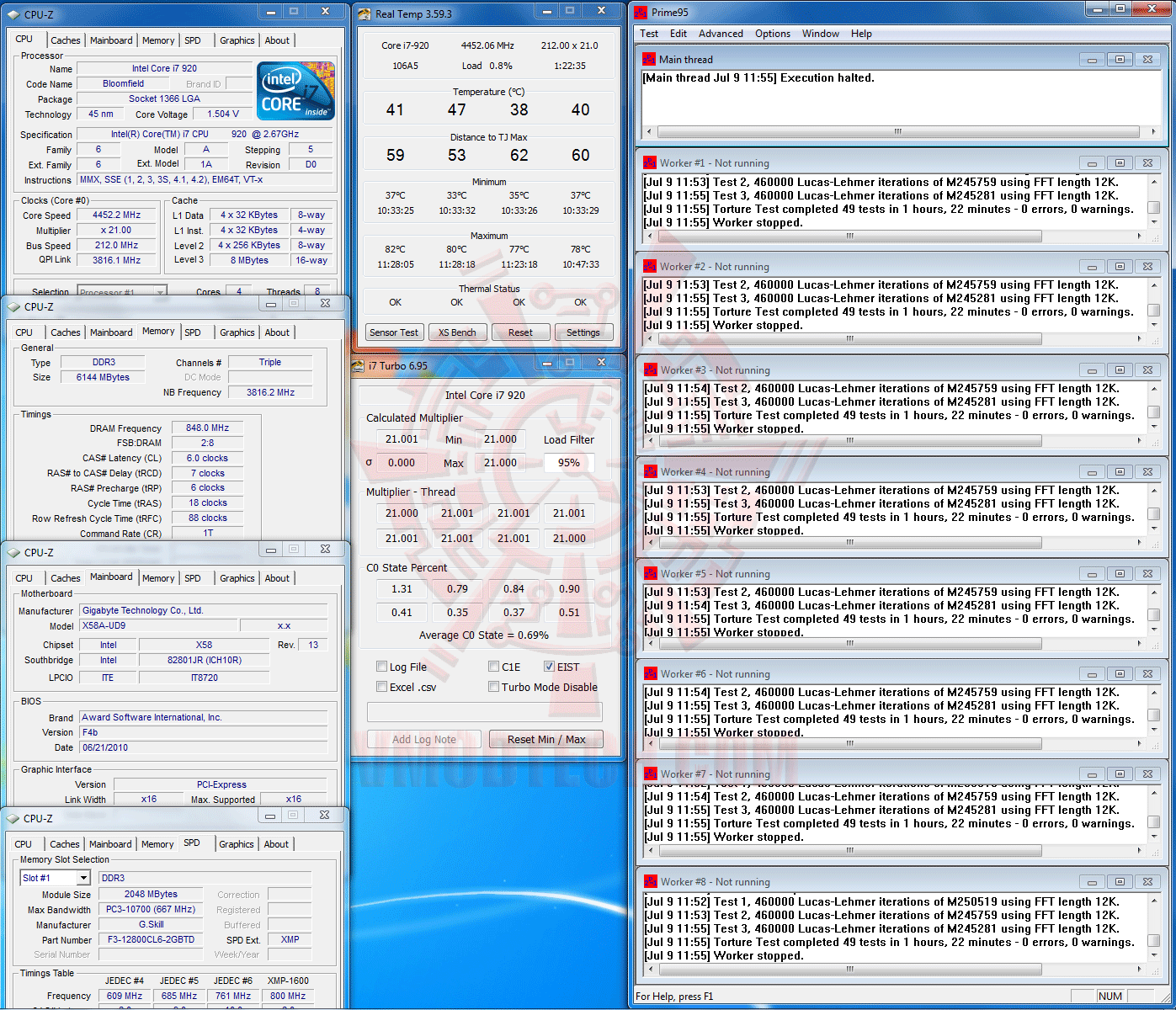Switch to CPU tab in the CPU-Z Motherboard window

(24, 578)
